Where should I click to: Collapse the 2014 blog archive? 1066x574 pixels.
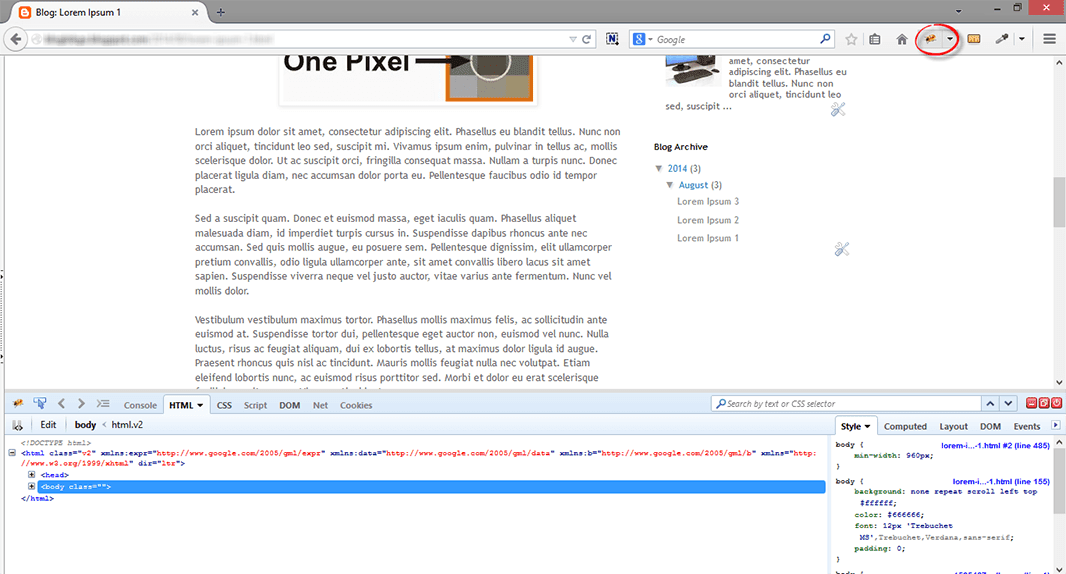coord(659,168)
